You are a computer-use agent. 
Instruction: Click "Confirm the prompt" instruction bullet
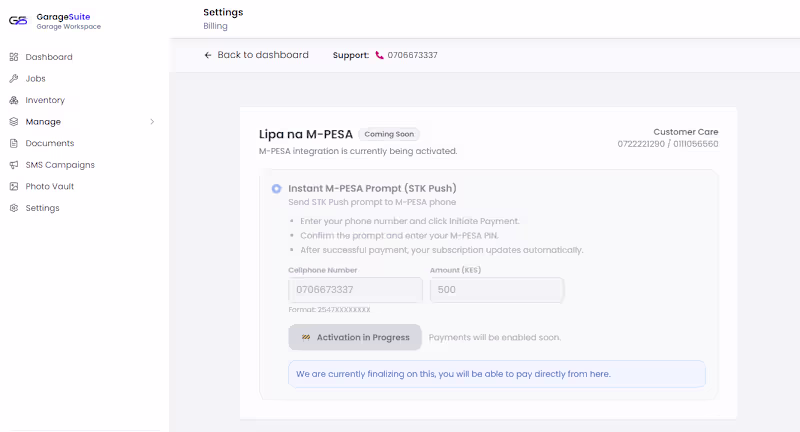[x=399, y=236]
